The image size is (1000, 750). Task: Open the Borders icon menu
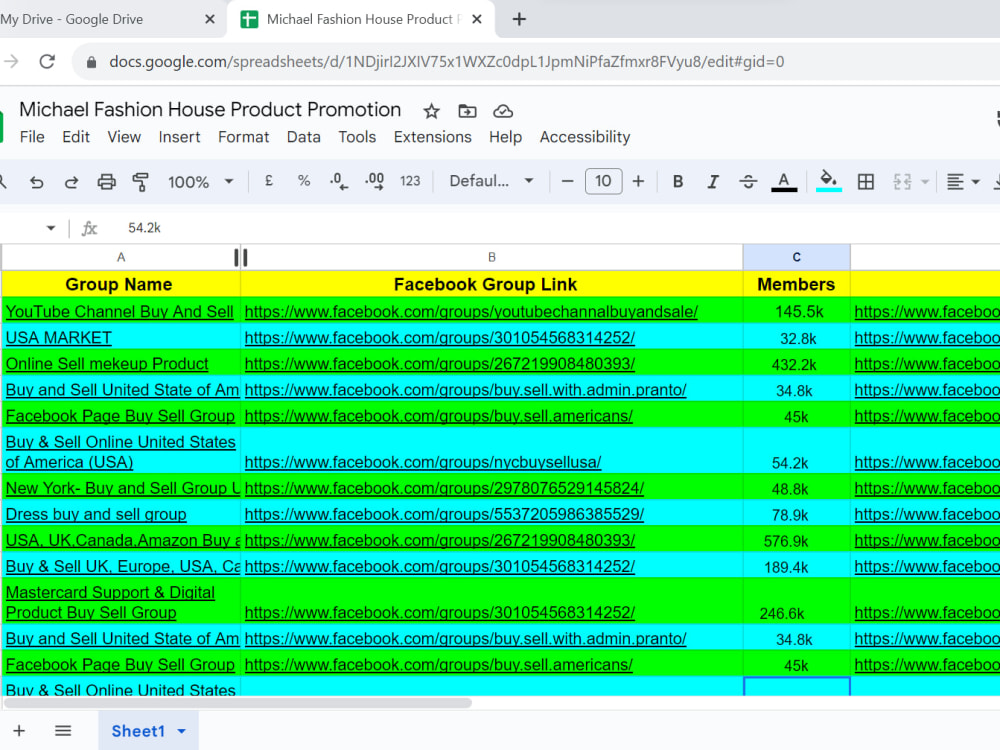pyautogui.click(x=865, y=182)
